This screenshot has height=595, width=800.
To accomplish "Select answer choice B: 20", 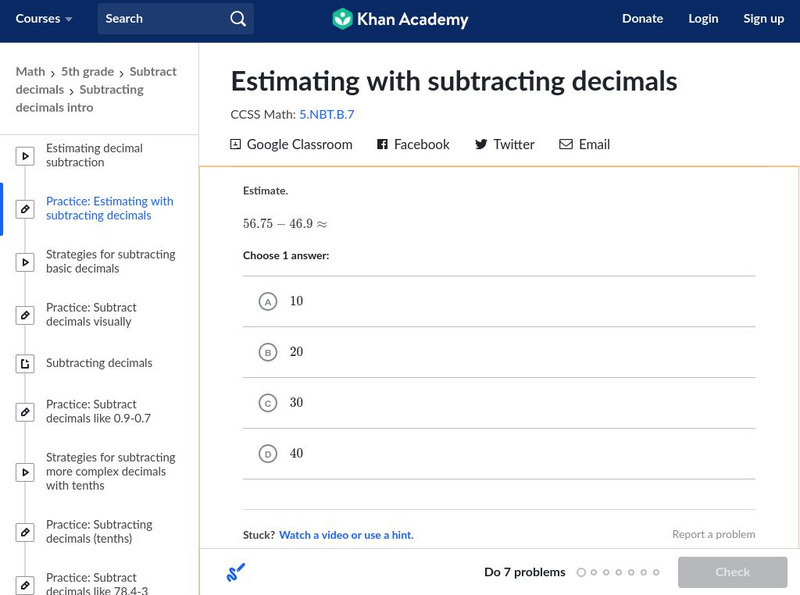I will pyautogui.click(x=267, y=353).
